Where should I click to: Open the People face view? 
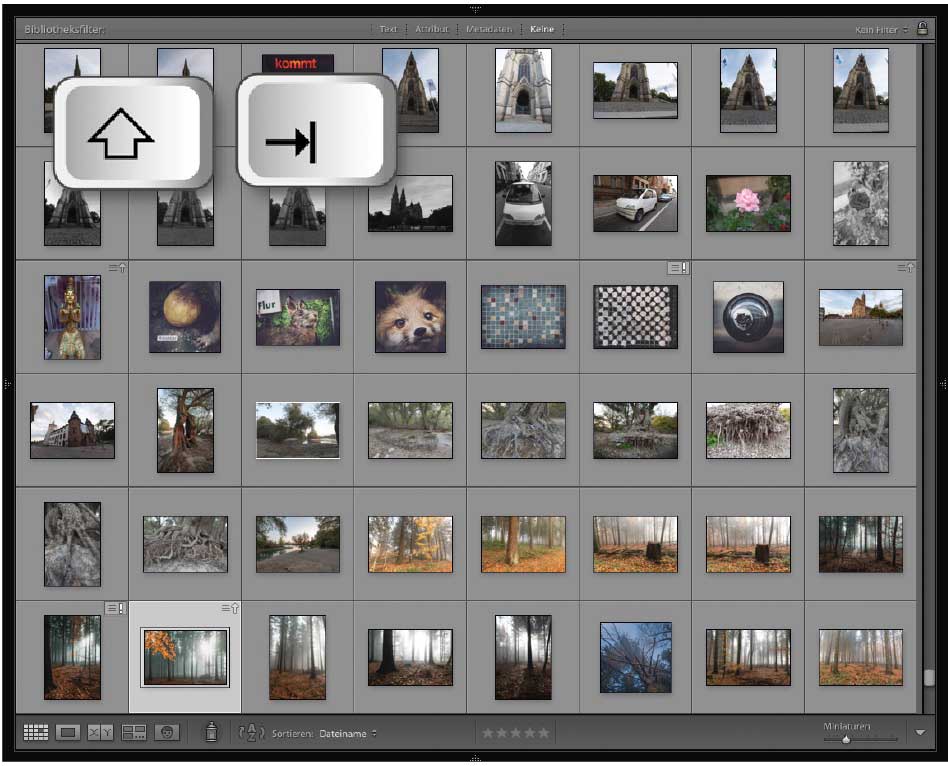point(167,733)
